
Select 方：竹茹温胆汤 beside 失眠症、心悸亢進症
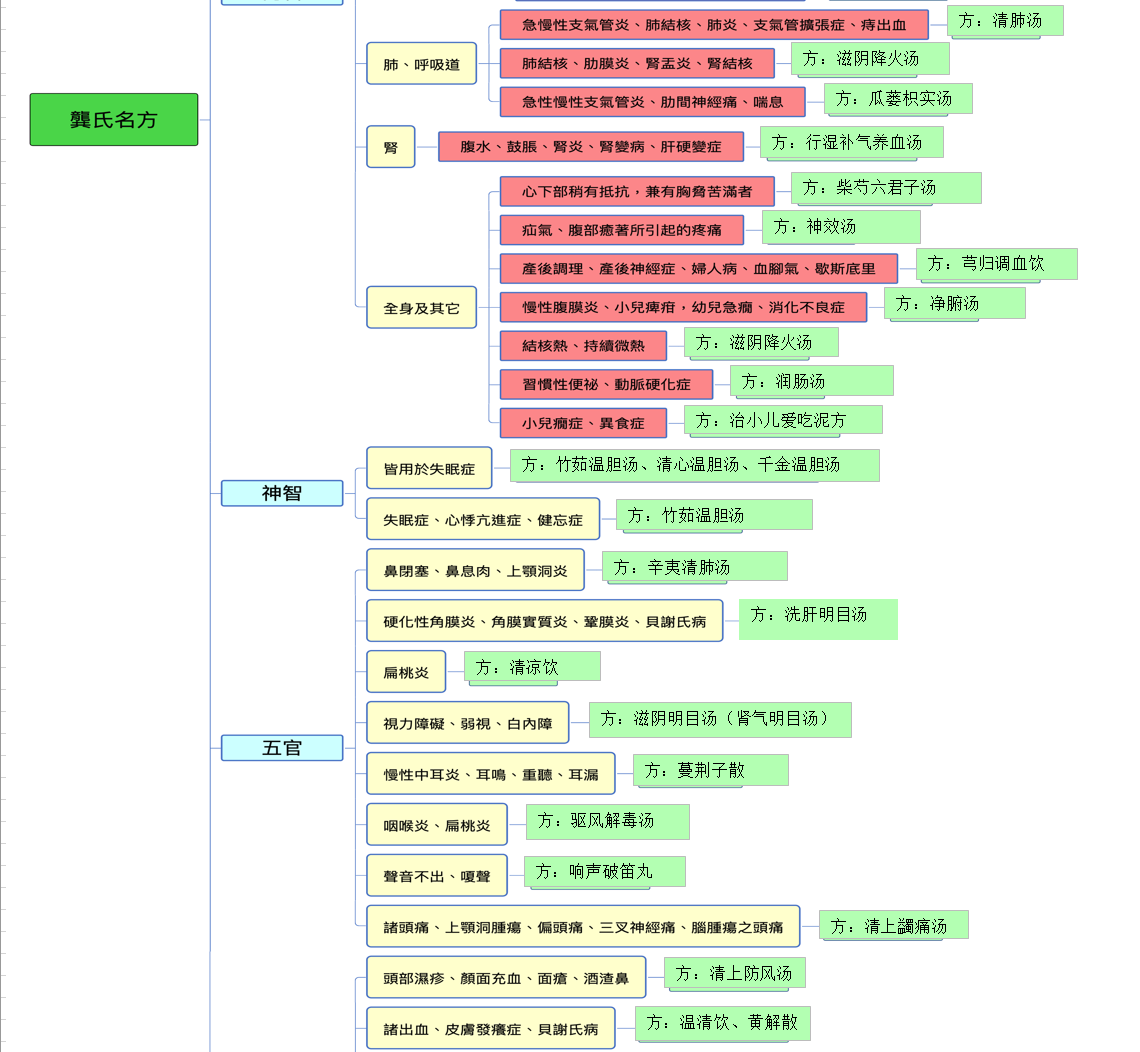pyautogui.click(x=714, y=515)
